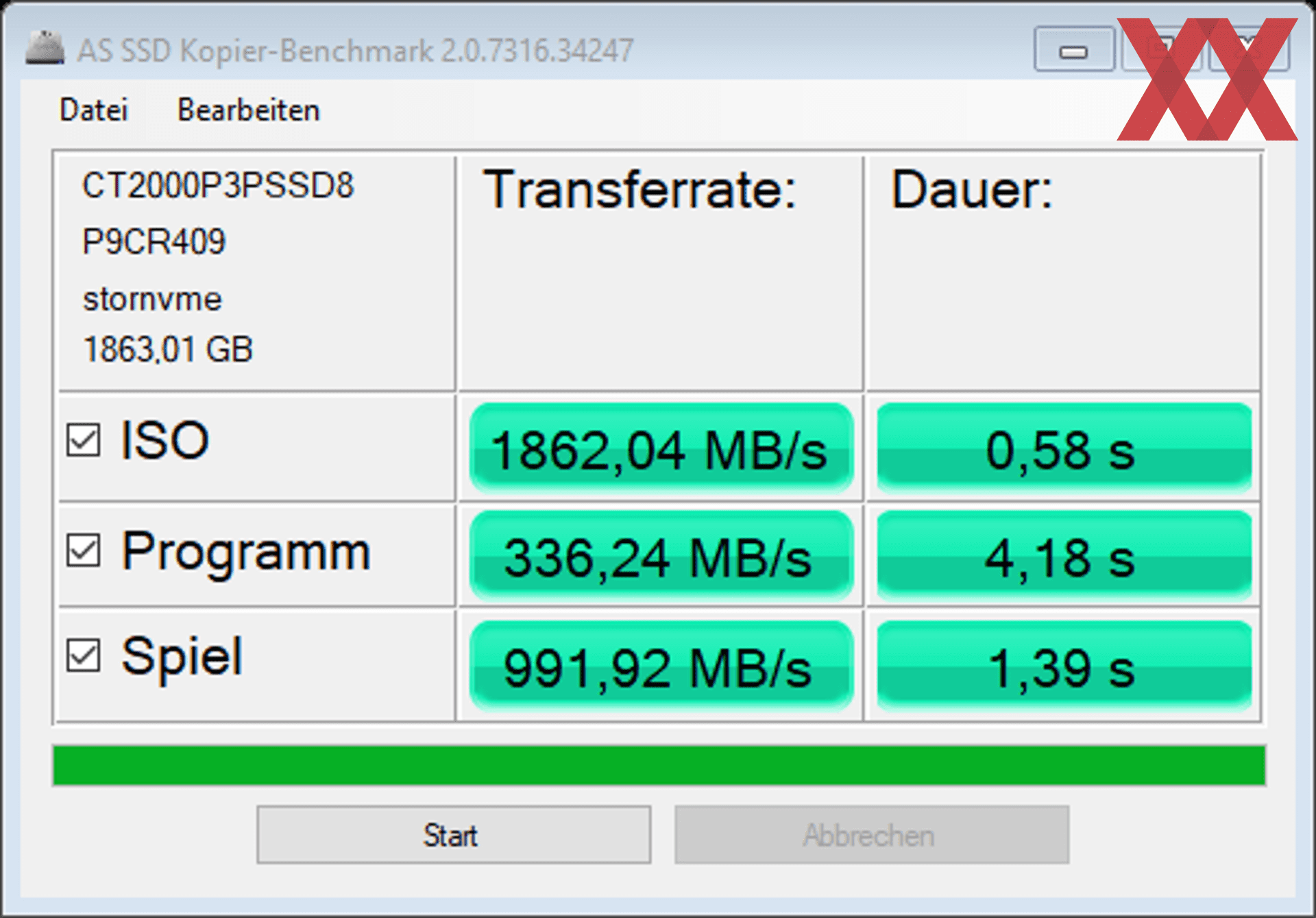Open the Bearbeiten menu

[249, 110]
